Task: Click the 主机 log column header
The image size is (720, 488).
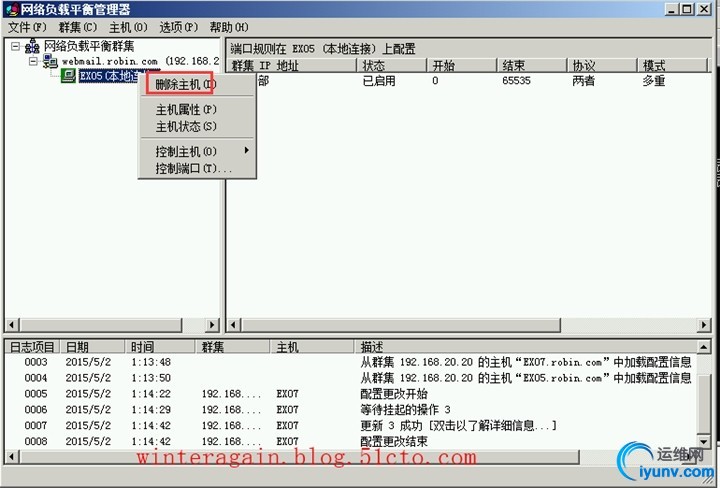Action: pyautogui.click(x=312, y=347)
